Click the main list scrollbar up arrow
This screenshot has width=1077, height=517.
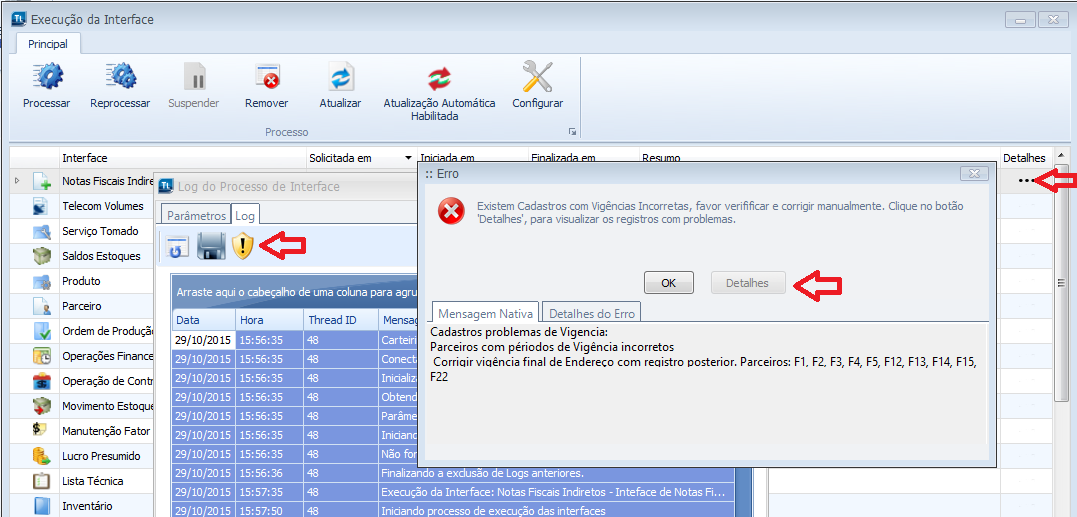[x=1061, y=155]
